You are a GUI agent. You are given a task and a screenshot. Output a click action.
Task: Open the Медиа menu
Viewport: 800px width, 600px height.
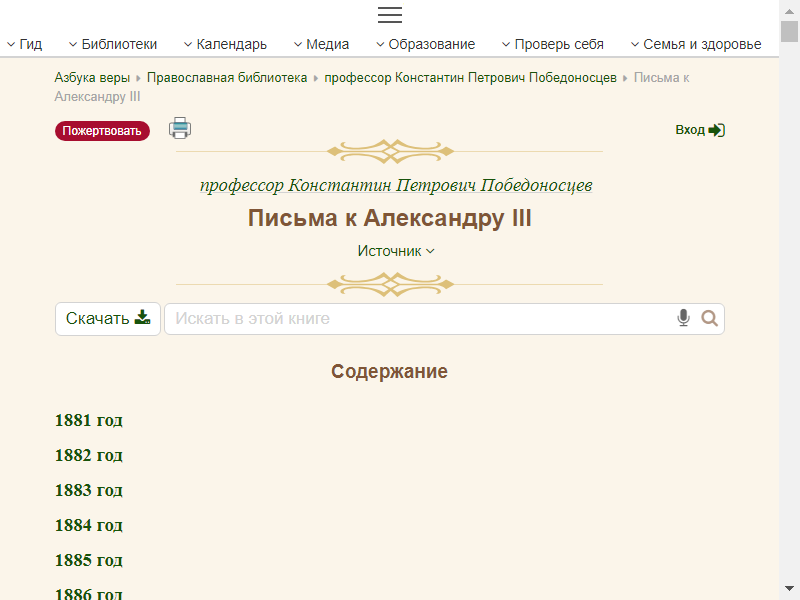tap(321, 44)
